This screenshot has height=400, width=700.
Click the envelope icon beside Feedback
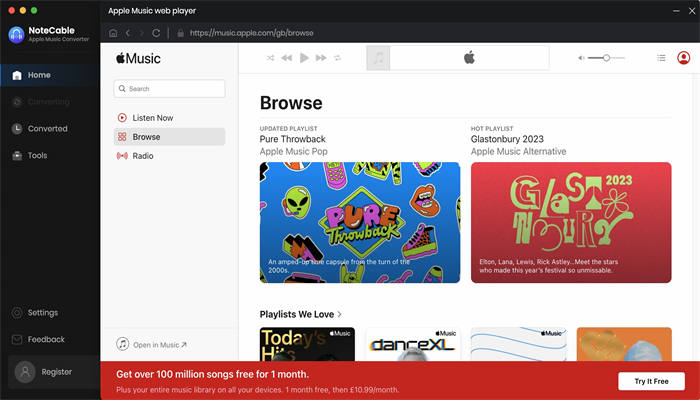pos(17,339)
